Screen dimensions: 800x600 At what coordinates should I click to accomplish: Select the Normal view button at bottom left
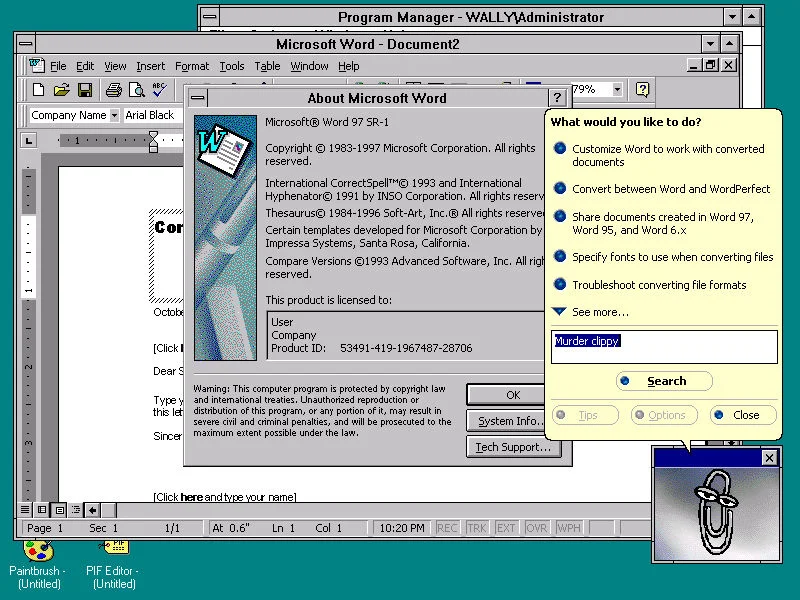24,509
